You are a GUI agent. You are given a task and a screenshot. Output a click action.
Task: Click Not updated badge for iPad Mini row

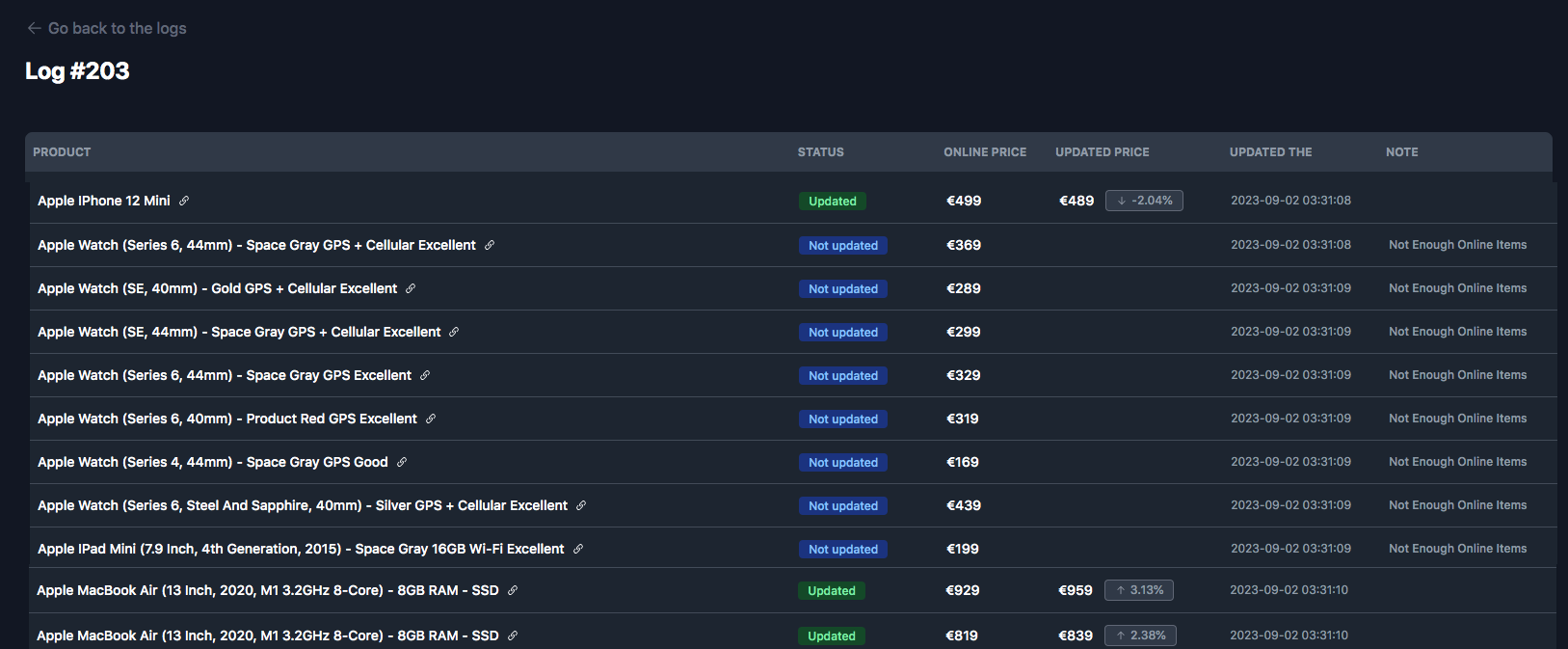coord(843,550)
